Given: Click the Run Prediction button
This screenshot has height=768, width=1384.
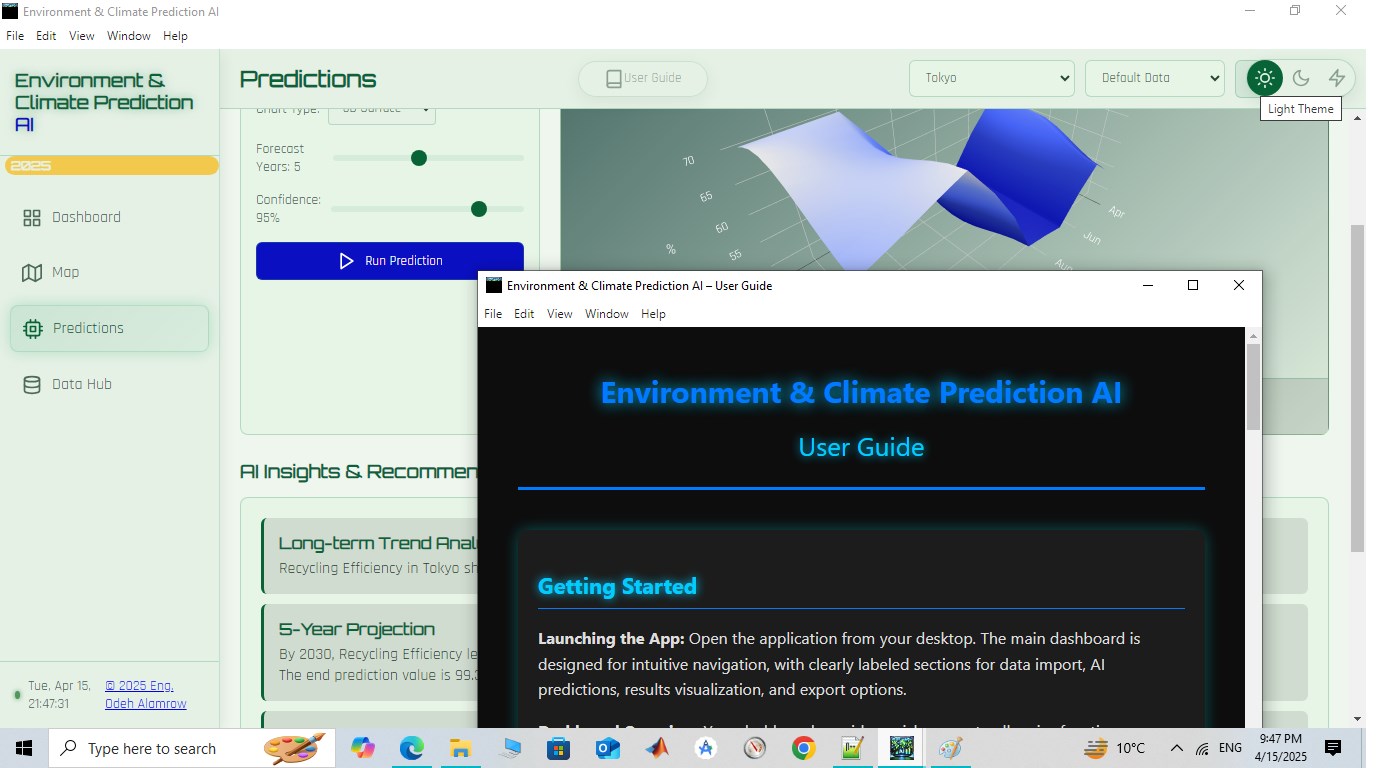Looking at the screenshot, I should [x=390, y=261].
